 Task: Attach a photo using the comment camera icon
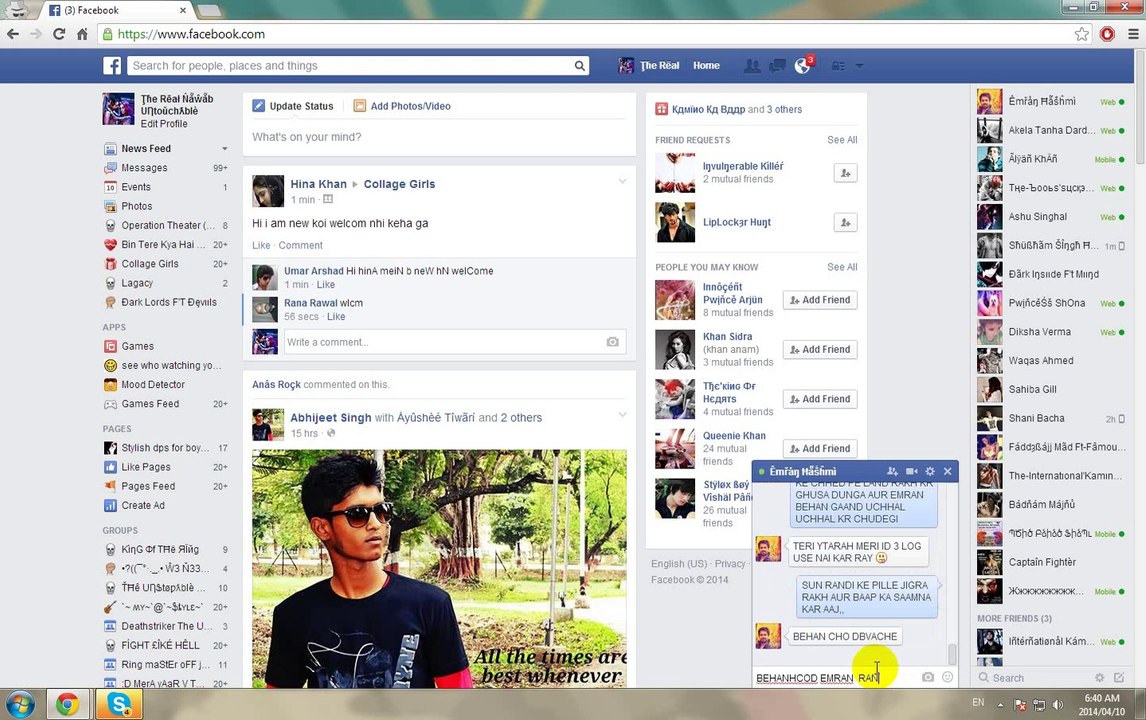point(612,342)
